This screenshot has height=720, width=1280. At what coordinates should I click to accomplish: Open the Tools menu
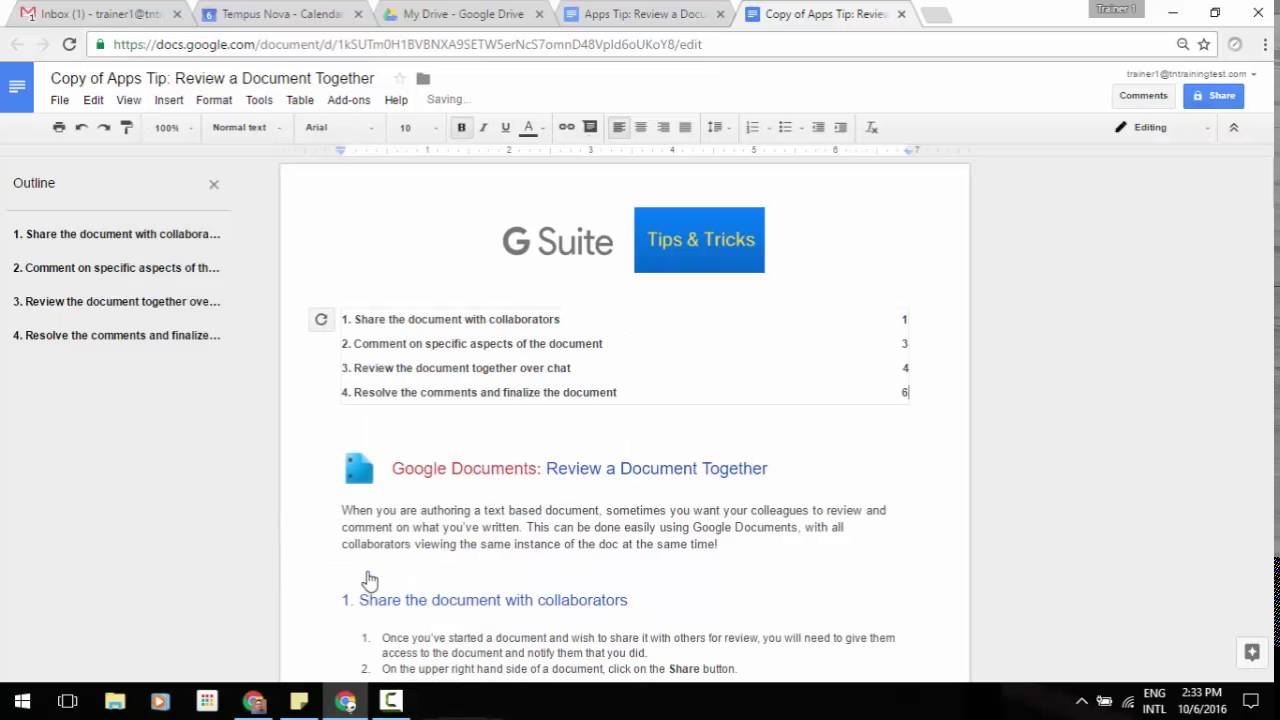pyautogui.click(x=259, y=100)
